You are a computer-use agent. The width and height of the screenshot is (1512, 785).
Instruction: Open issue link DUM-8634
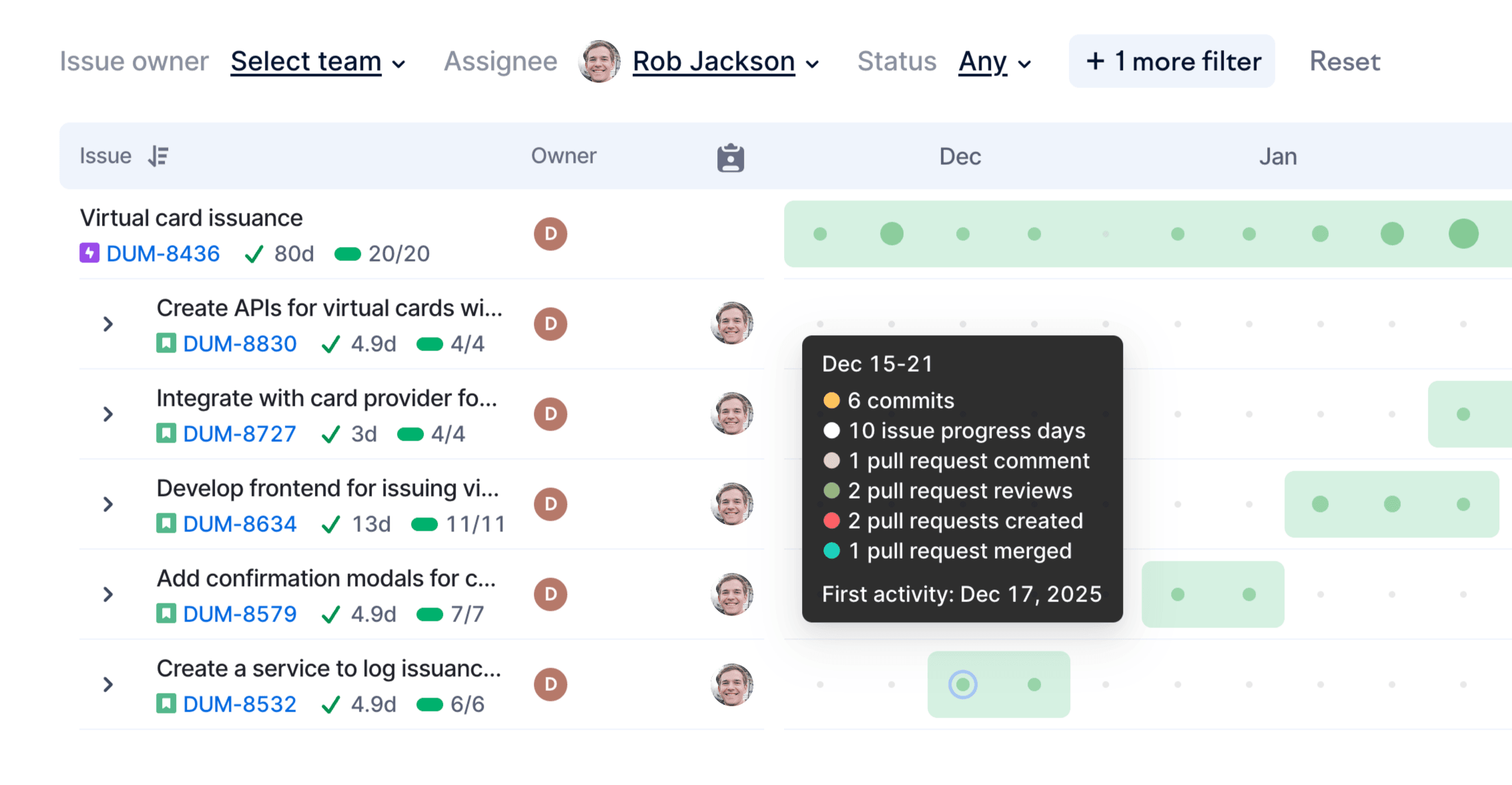(x=240, y=524)
